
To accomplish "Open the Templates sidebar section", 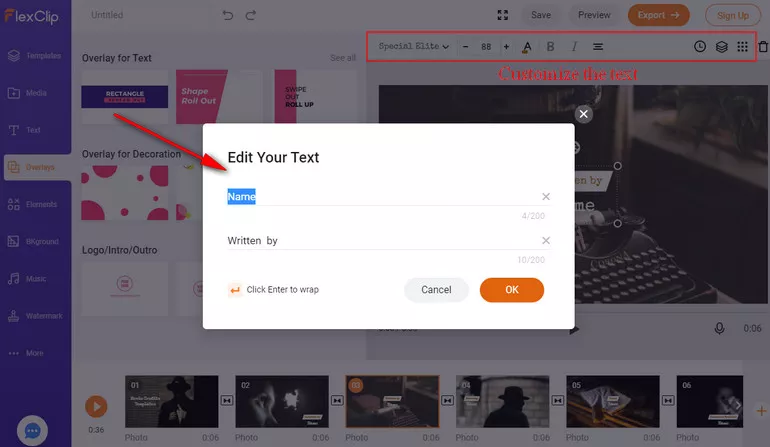I will click(34, 56).
